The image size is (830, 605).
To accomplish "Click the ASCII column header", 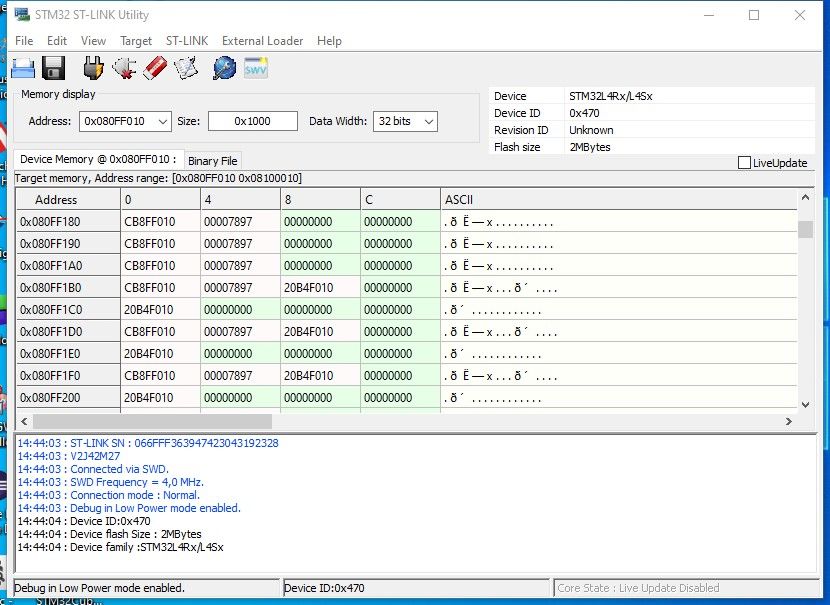I will coord(619,200).
